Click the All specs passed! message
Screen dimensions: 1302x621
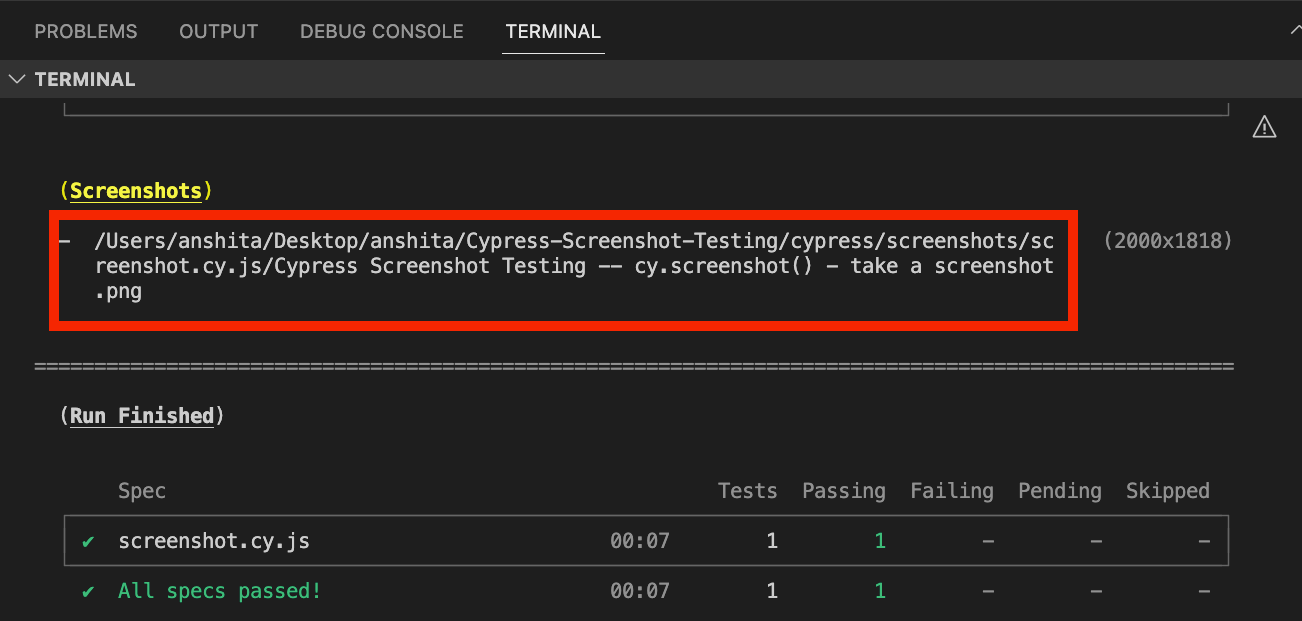[220, 591]
